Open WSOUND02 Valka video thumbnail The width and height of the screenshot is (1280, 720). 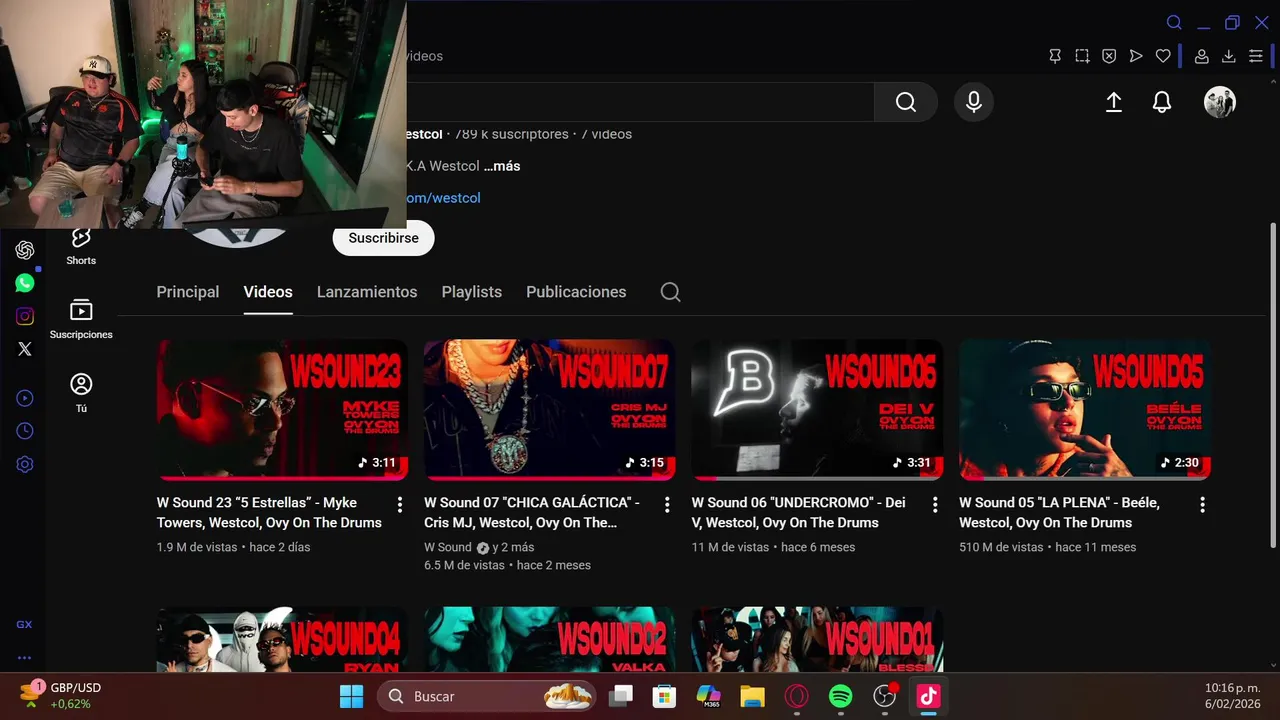tap(549, 640)
